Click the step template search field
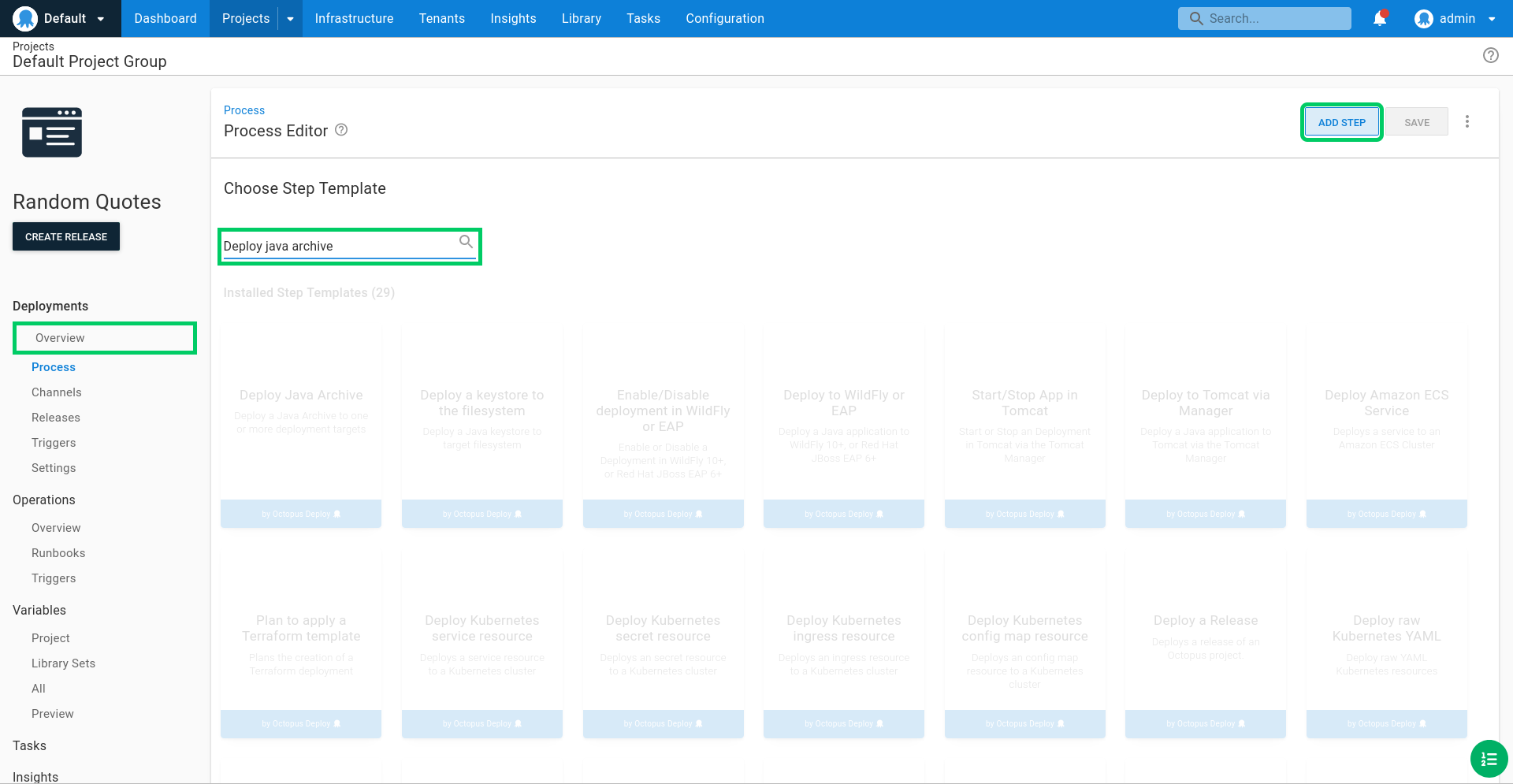 pos(350,246)
